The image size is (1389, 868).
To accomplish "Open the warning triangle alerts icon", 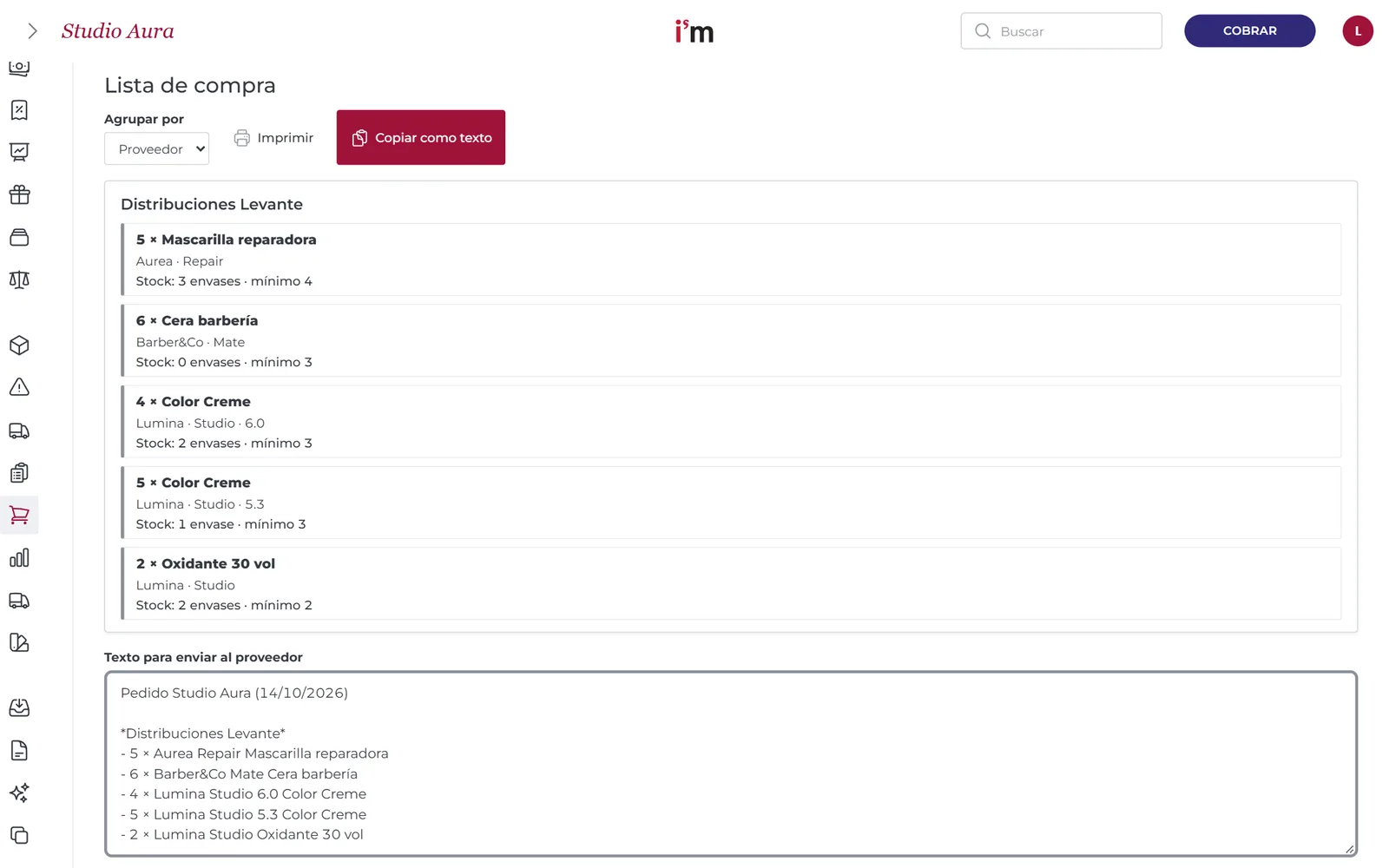I will coord(19,387).
